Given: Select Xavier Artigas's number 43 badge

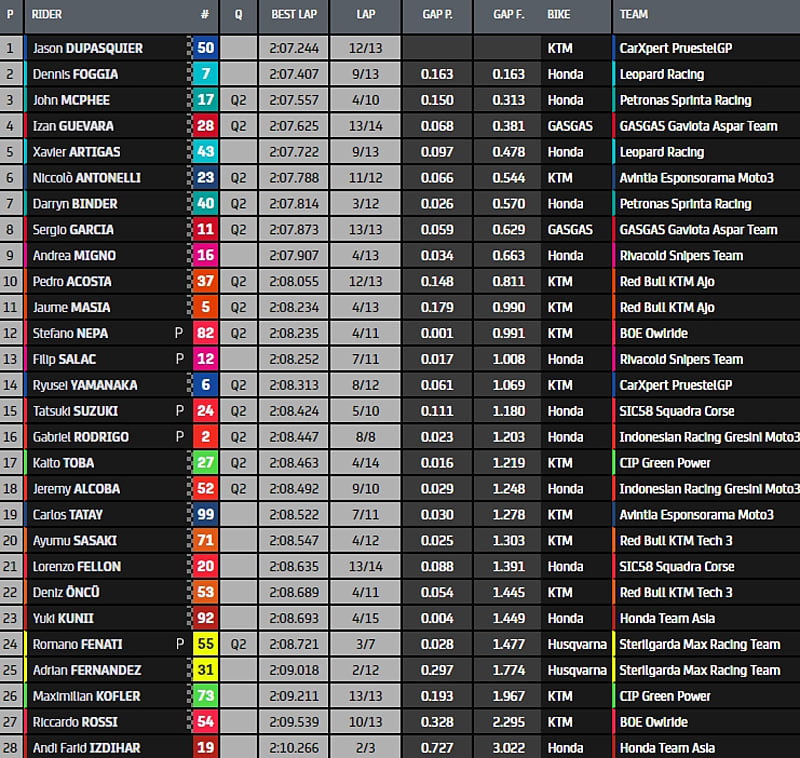Looking at the screenshot, I should tap(204, 152).
